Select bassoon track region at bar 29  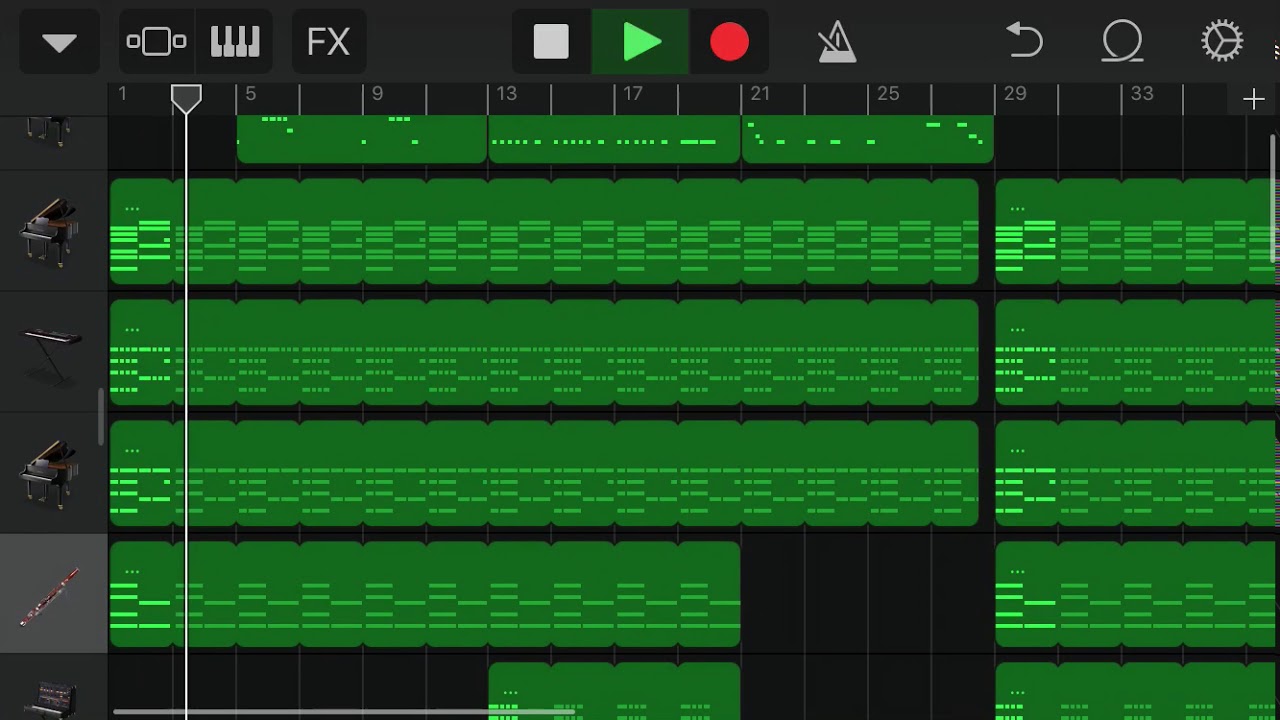(x=1137, y=595)
